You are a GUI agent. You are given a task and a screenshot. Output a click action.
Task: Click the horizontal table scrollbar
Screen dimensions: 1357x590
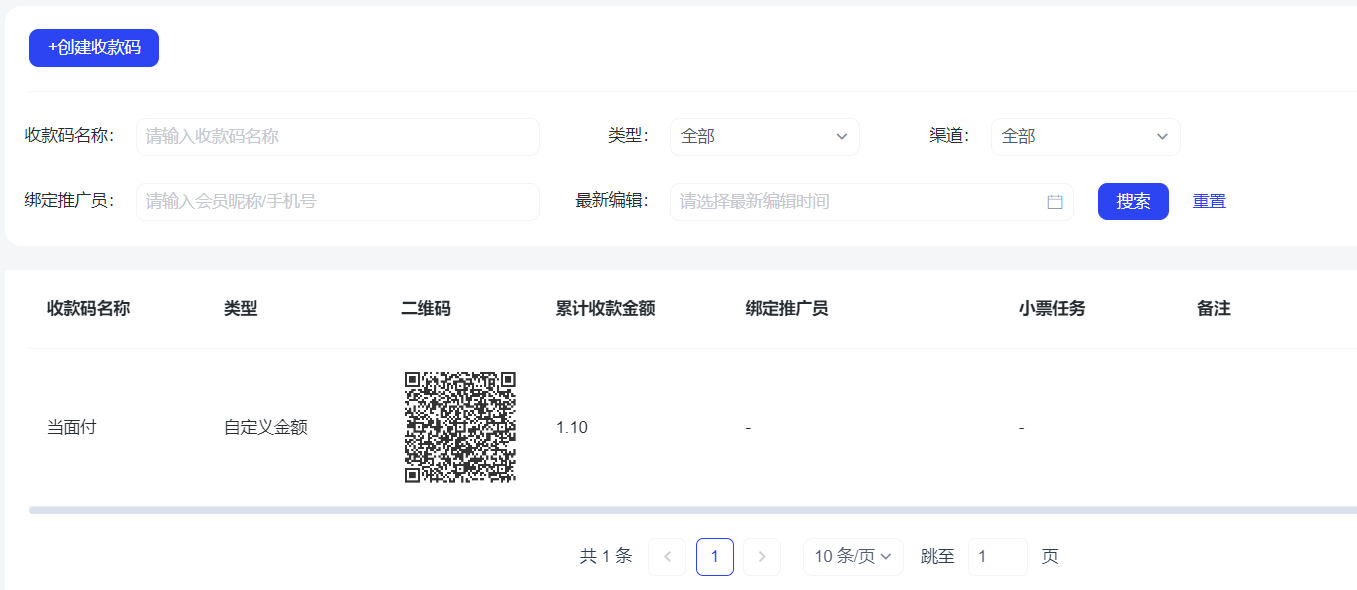[x=693, y=510]
